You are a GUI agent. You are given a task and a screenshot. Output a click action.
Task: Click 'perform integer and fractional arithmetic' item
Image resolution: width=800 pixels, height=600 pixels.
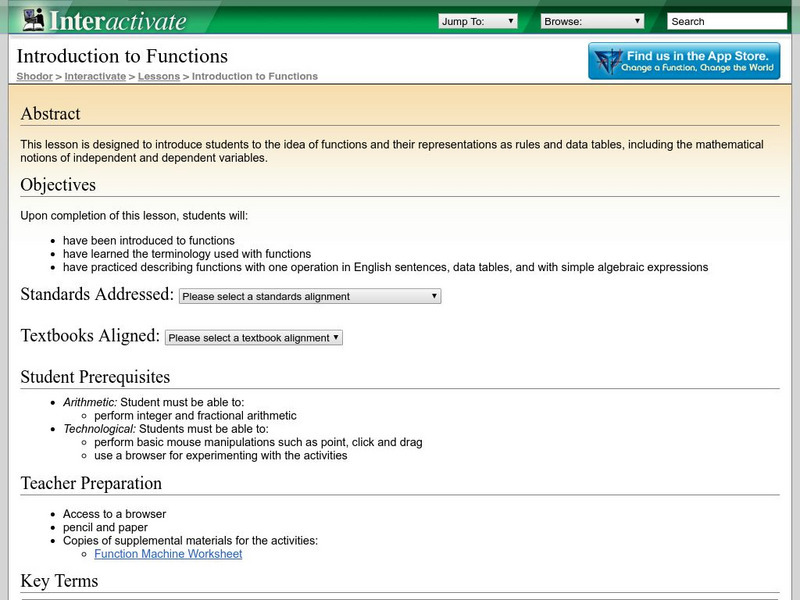195,416
